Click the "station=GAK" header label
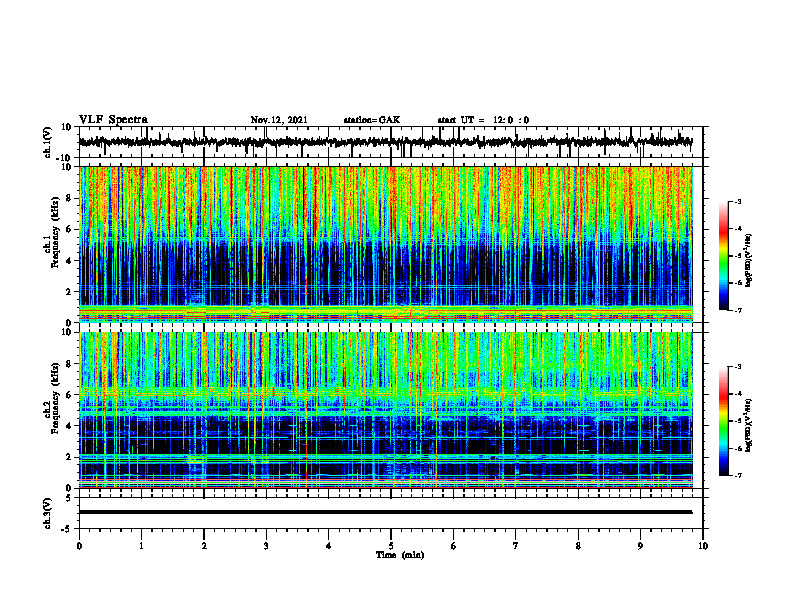Image resolution: width=792 pixels, height=612 pixels. 372,120
